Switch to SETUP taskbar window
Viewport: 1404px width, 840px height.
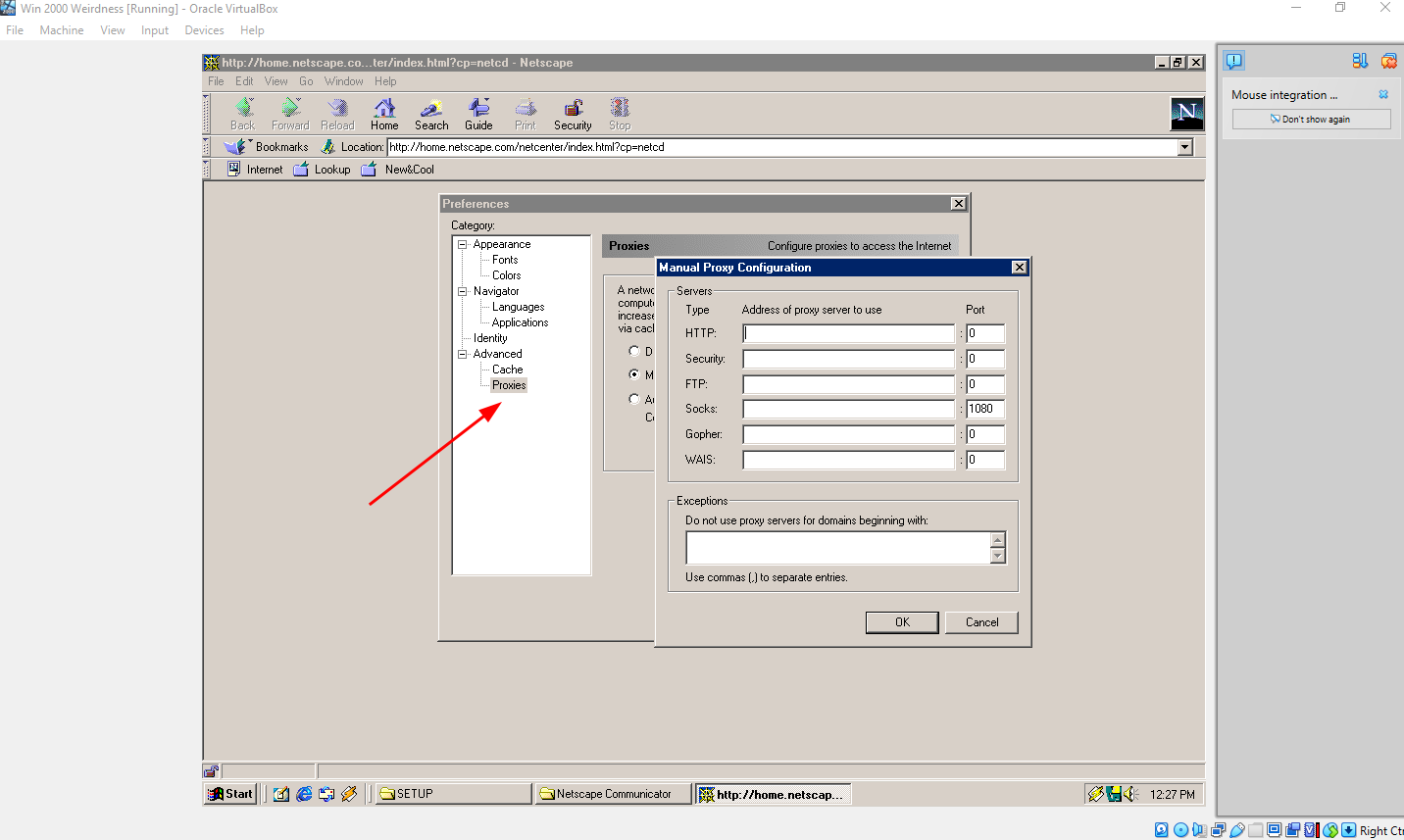pyautogui.click(x=454, y=794)
